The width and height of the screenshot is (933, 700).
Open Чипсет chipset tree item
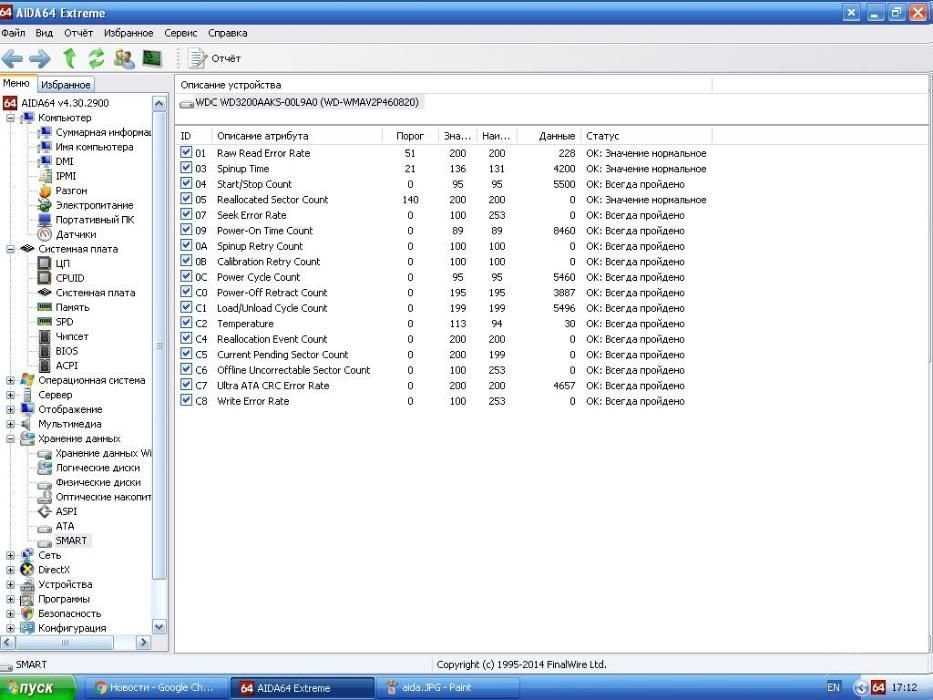63,336
